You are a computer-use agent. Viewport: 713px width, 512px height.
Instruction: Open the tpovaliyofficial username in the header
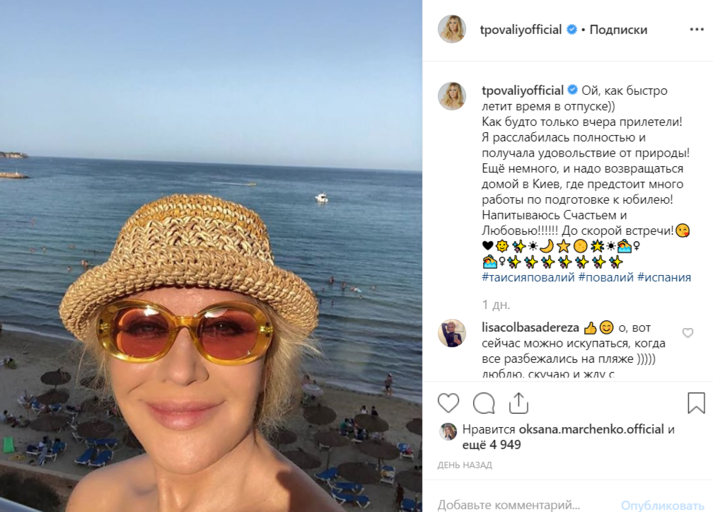tap(523, 30)
